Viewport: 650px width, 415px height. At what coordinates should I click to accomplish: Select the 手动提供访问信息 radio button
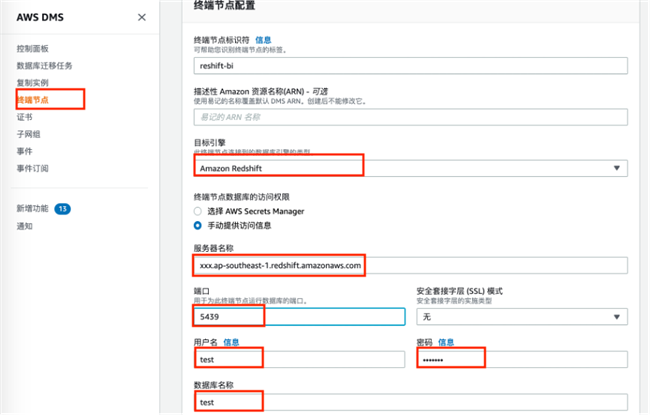pyautogui.click(x=198, y=226)
